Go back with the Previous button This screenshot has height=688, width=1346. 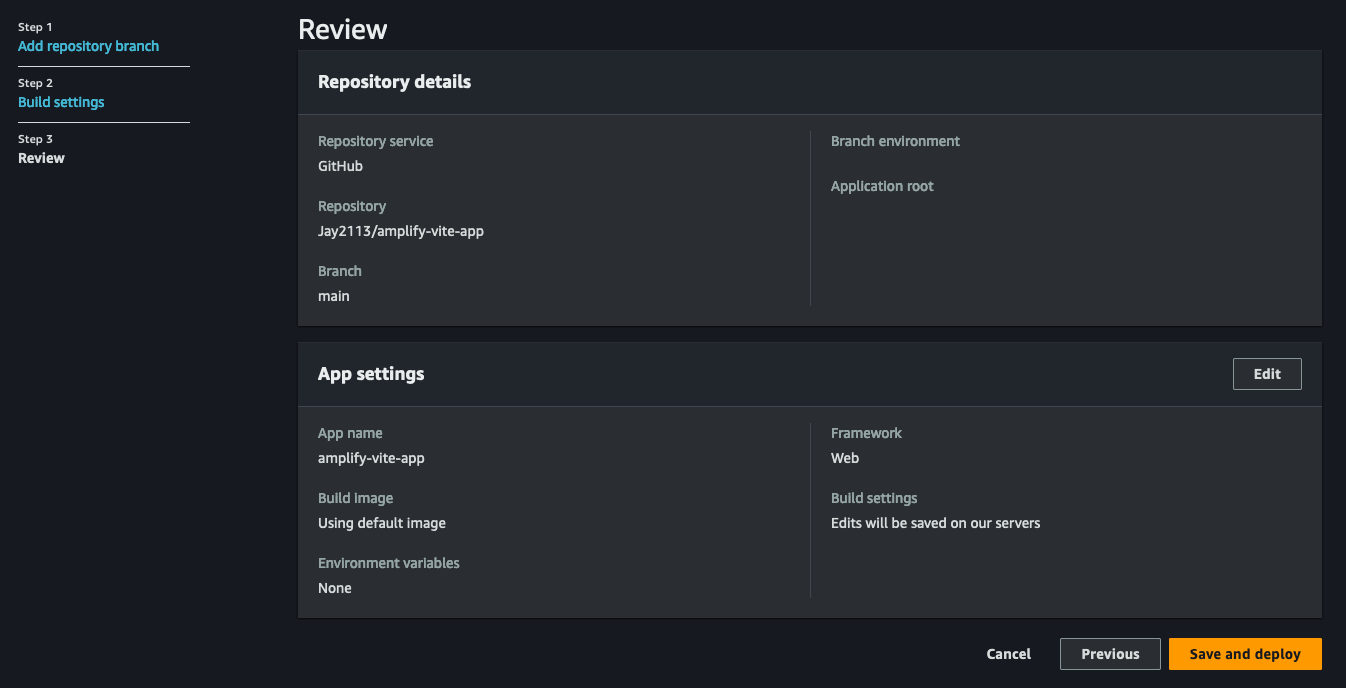[1110, 654]
